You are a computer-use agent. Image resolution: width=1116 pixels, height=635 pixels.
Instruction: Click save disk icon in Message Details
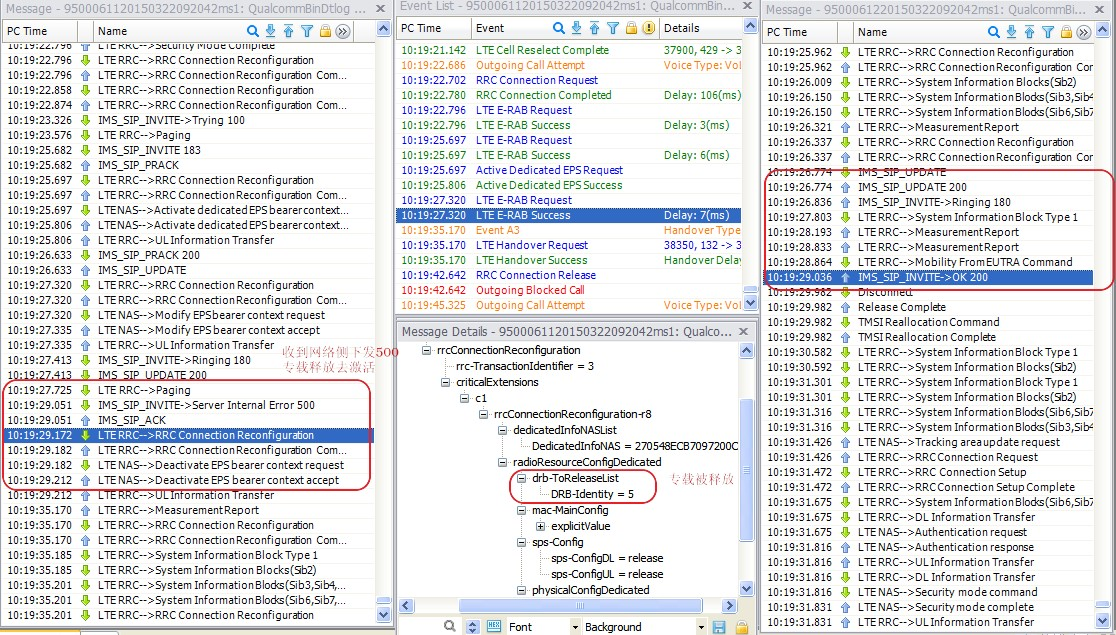pos(719,626)
